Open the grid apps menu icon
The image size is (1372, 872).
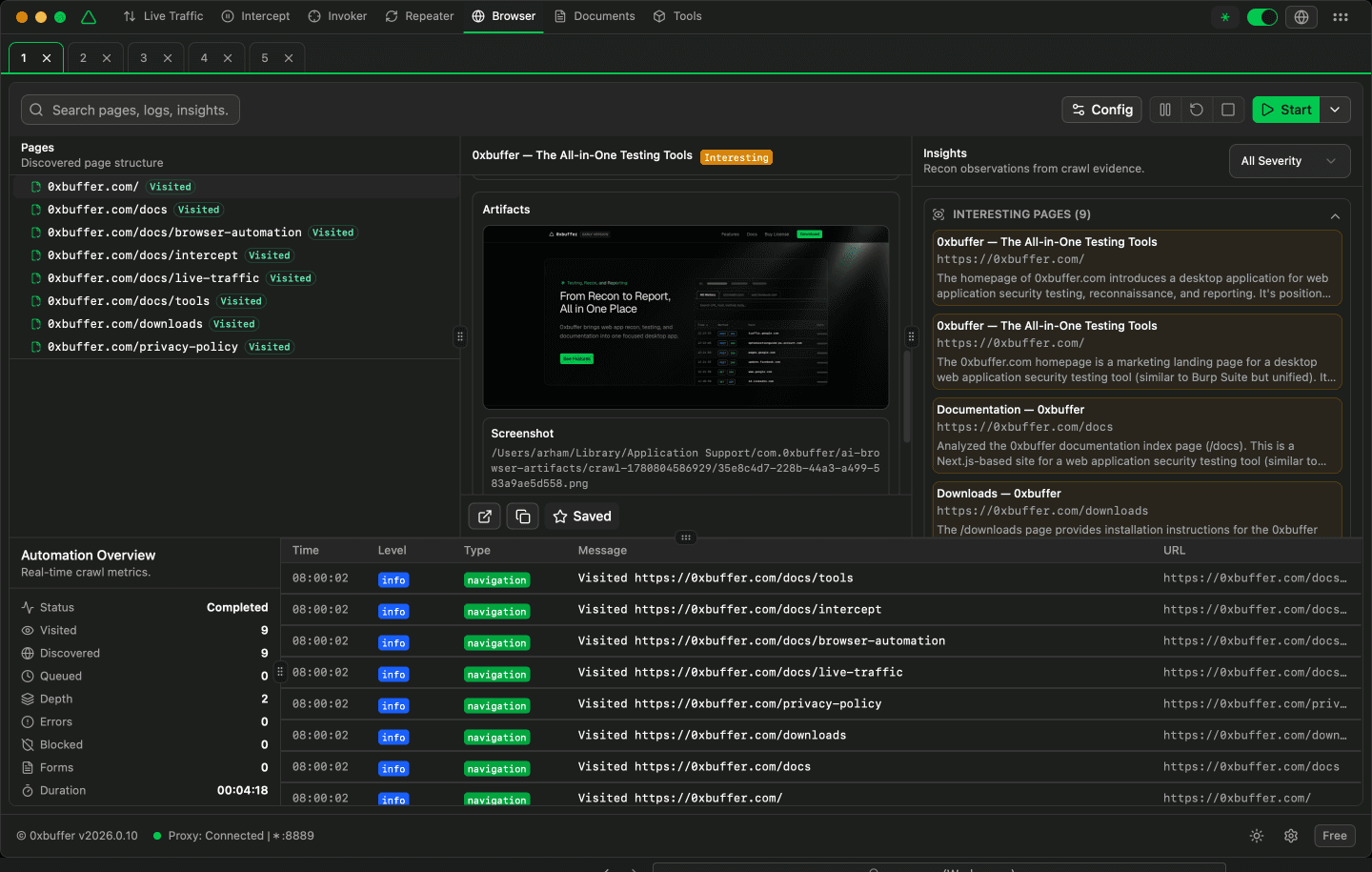point(1341,17)
